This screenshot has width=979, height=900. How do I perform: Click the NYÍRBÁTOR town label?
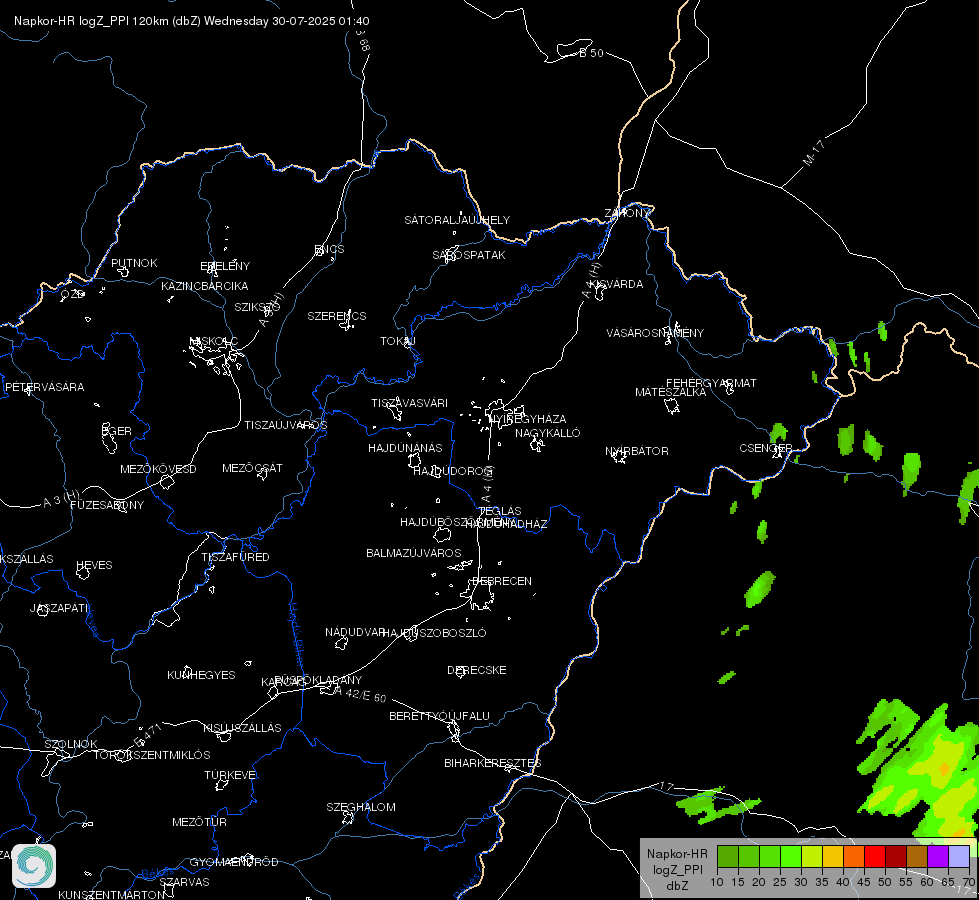pyautogui.click(x=637, y=451)
